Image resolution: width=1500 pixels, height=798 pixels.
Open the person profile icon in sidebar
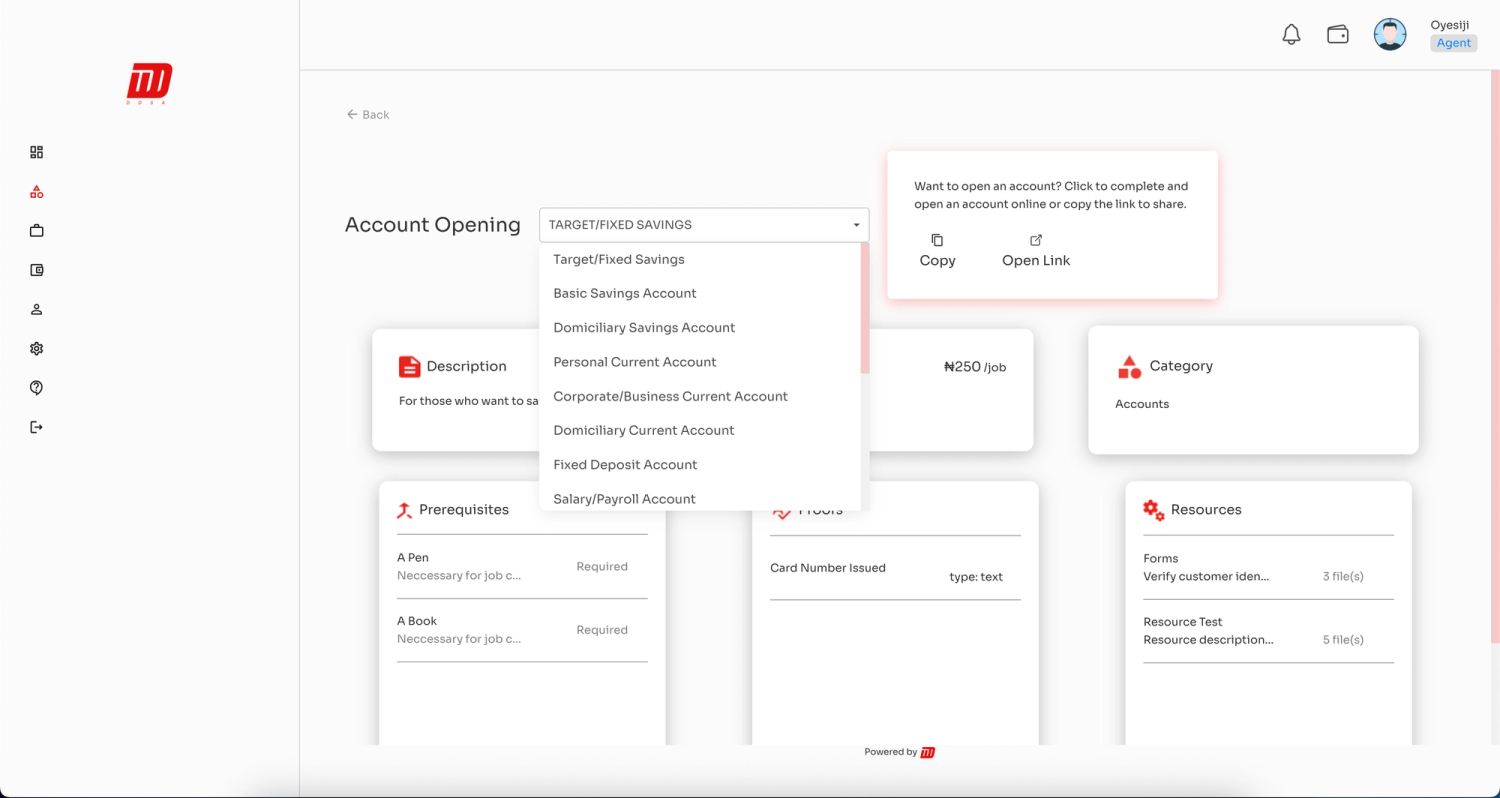point(37,309)
